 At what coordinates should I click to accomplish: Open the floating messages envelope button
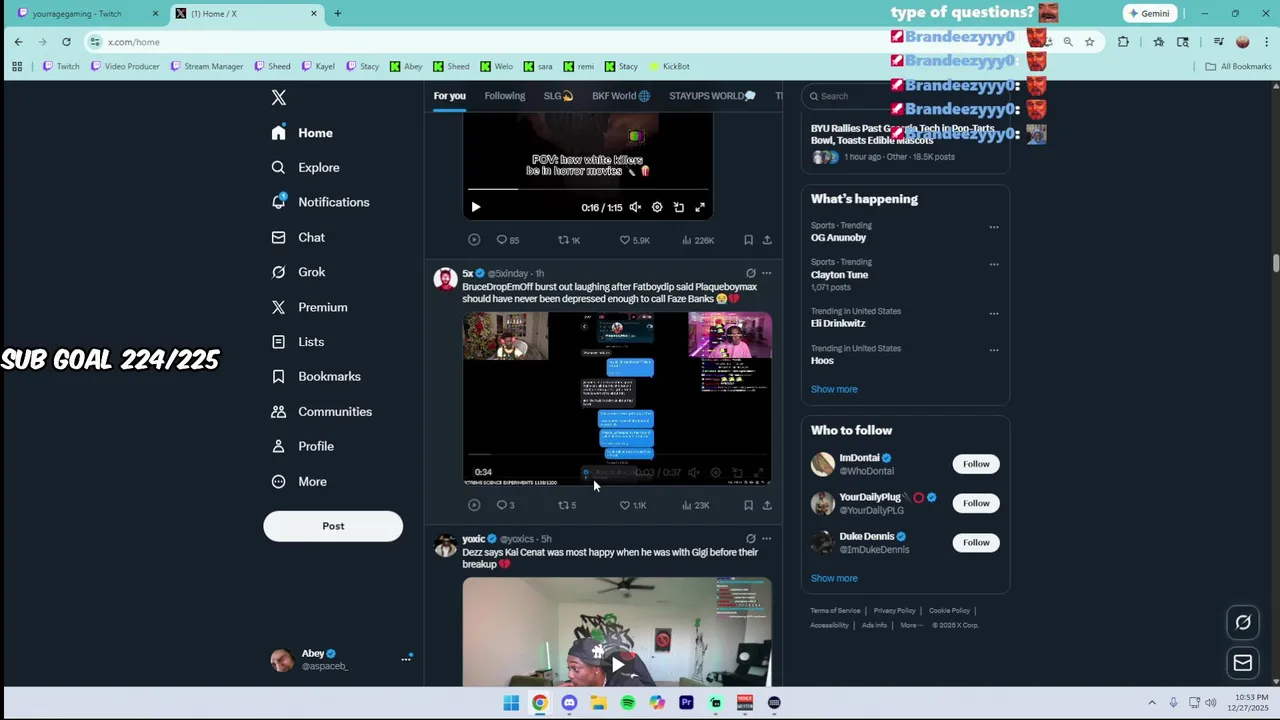click(x=1243, y=663)
